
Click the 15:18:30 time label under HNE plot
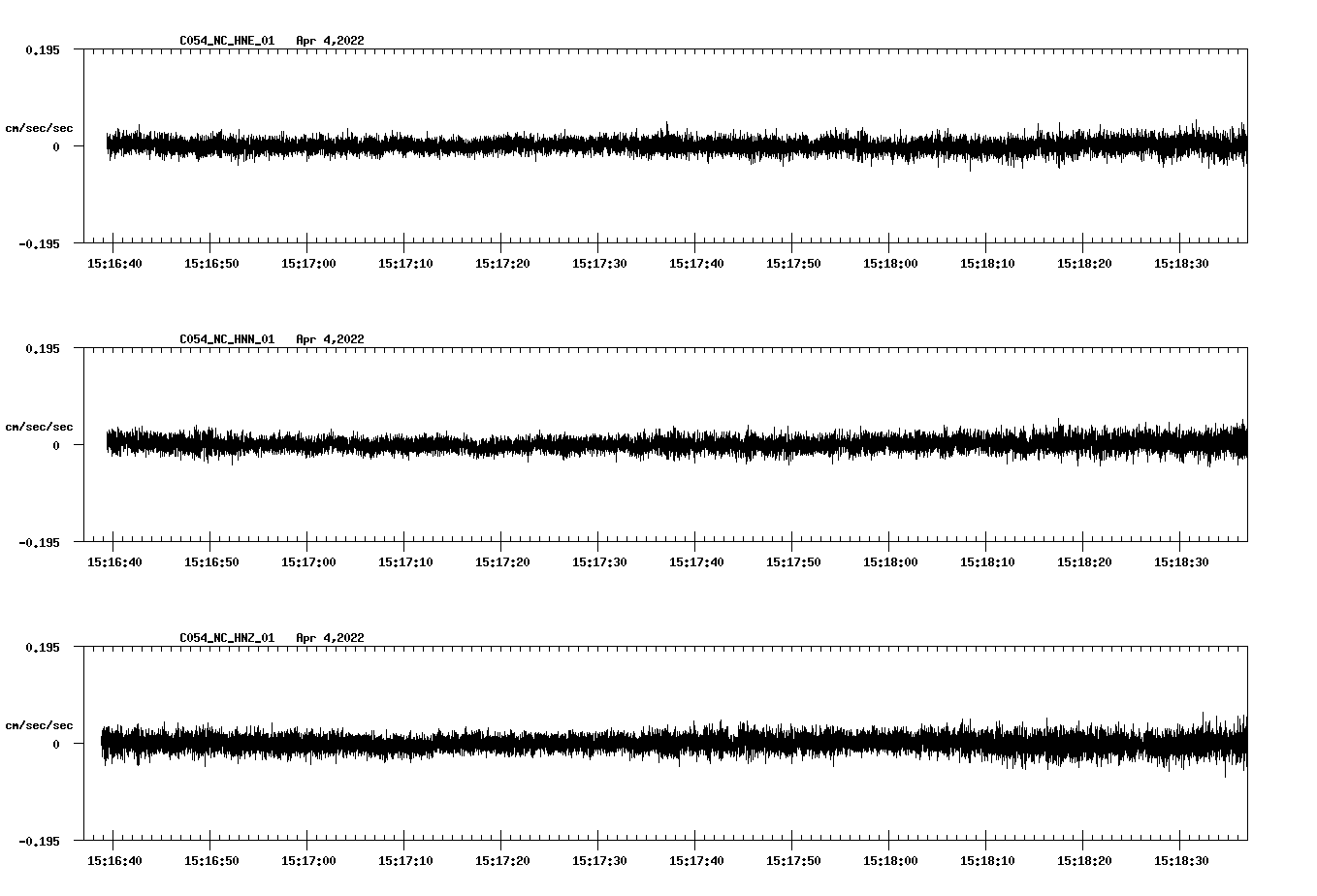1181,264
